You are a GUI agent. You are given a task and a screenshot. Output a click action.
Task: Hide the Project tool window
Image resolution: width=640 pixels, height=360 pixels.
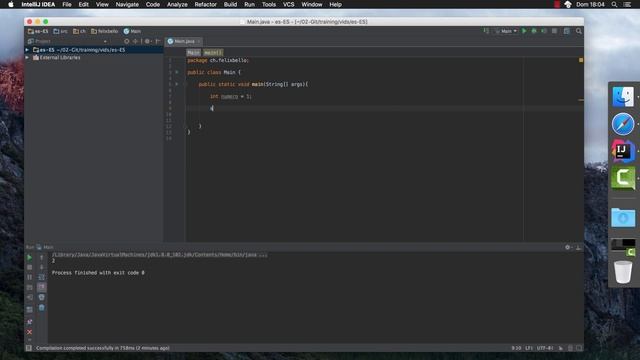pyautogui.click(x=158, y=41)
